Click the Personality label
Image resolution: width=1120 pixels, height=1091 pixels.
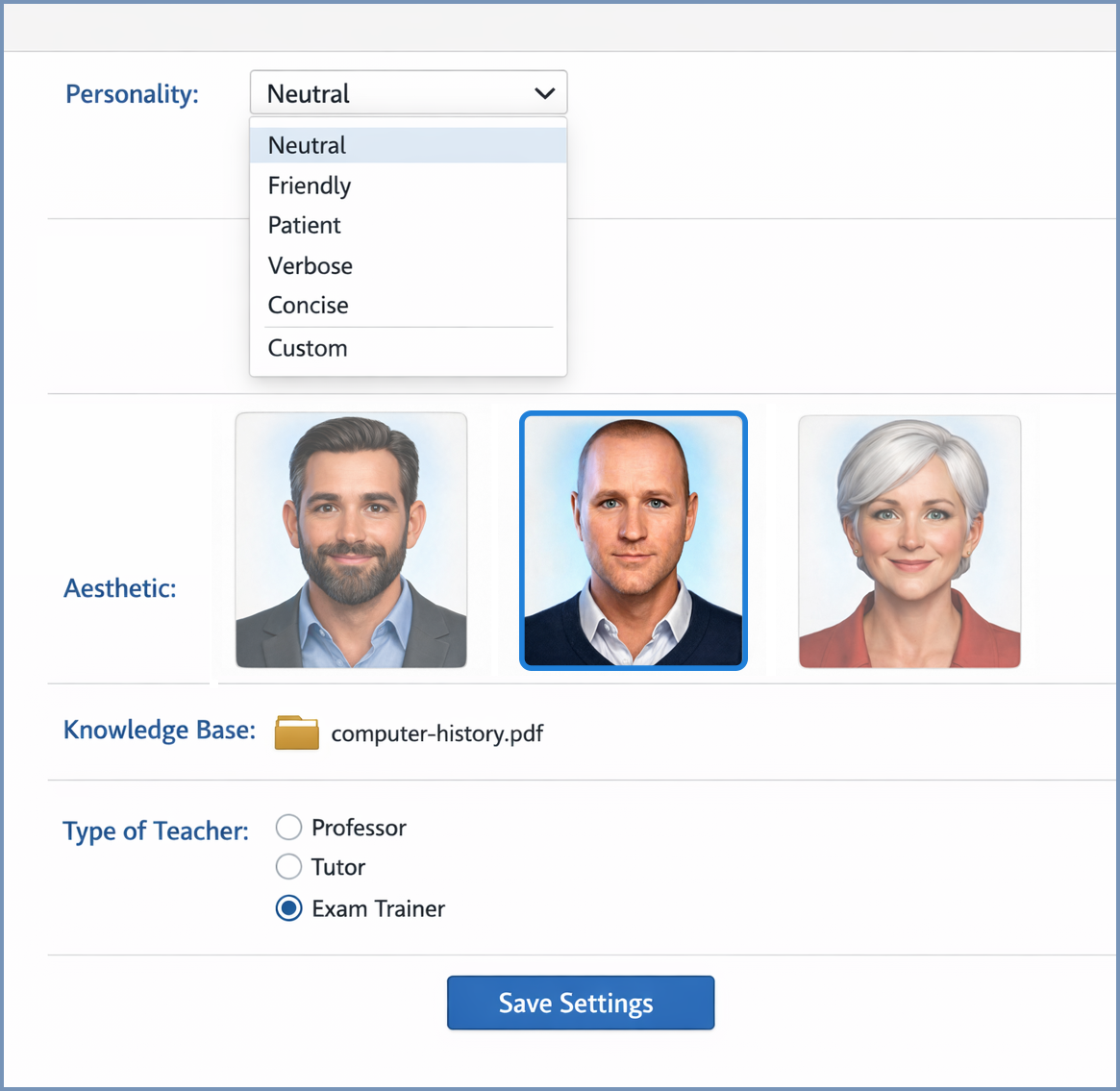click(132, 94)
